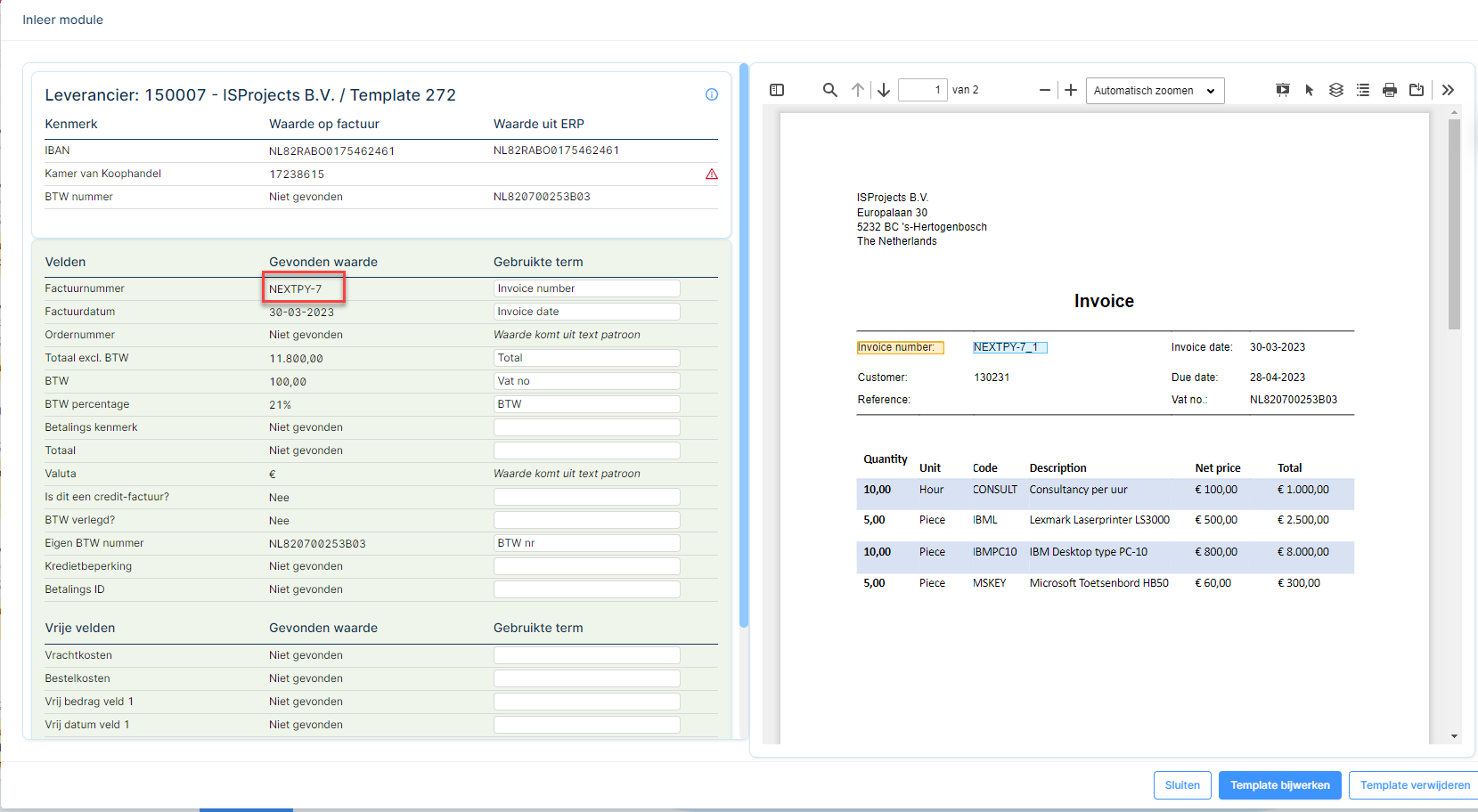1478x812 pixels.
Task: Click the Template verwijderen button
Action: click(x=1414, y=785)
